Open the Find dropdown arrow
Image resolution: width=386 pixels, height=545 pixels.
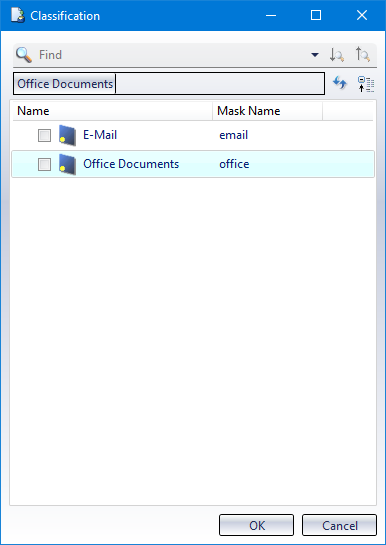[x=315, y=55]
